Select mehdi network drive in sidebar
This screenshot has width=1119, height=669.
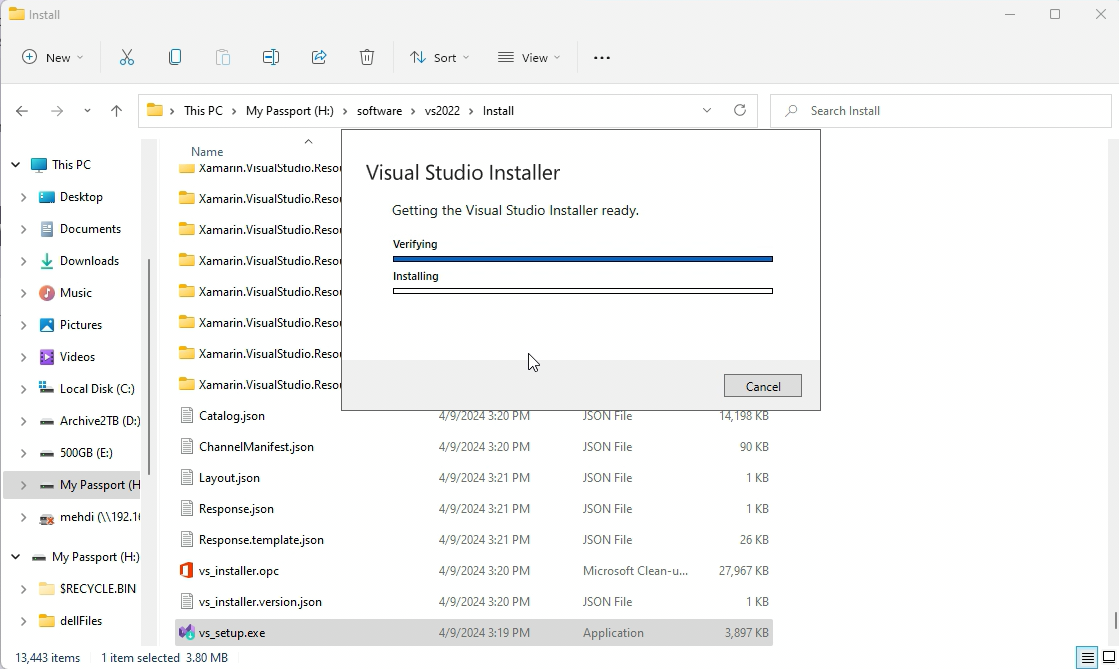click(x=100, y=517)
